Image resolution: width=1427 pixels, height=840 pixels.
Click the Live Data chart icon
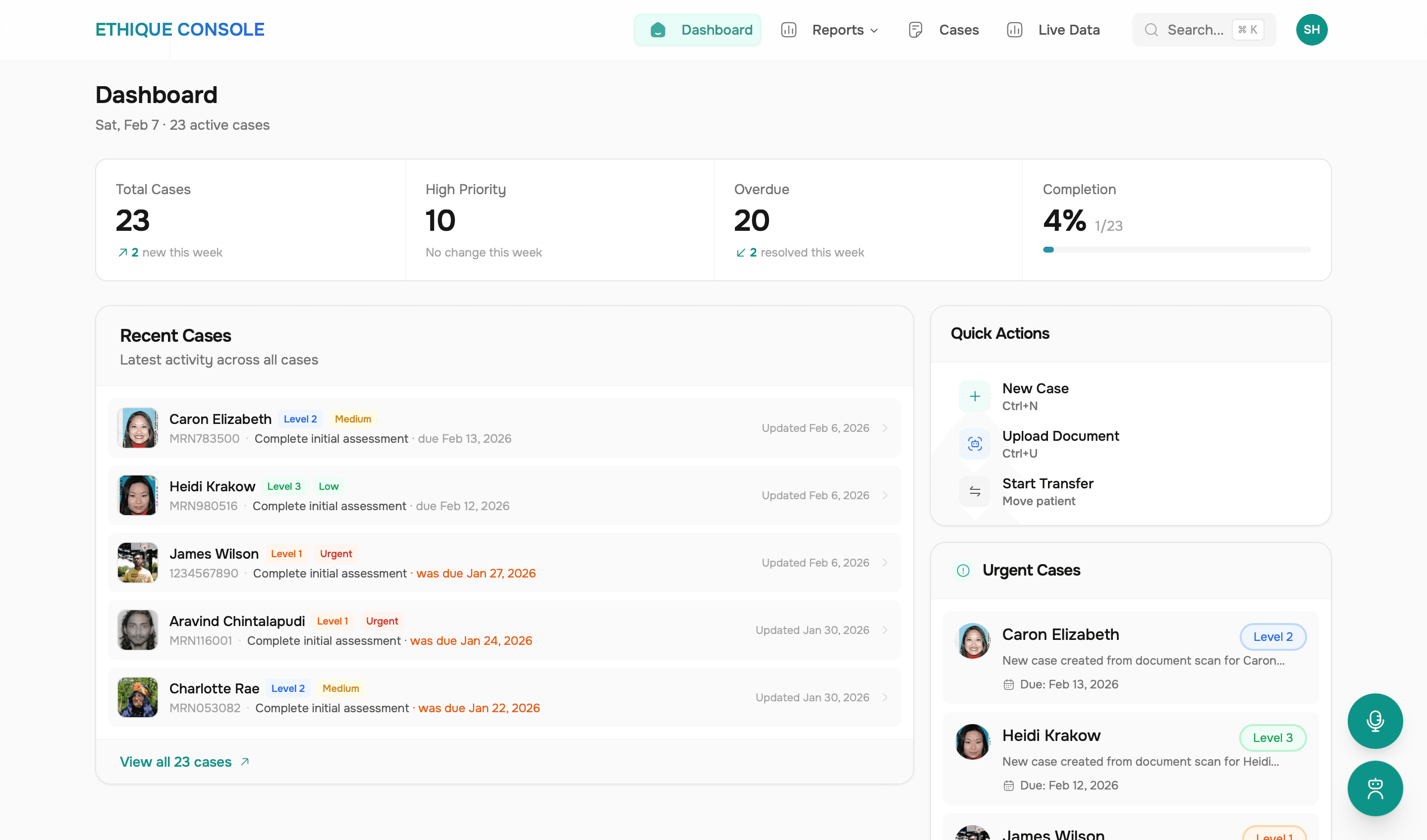pyautogui.click(x=1014, y=29)
